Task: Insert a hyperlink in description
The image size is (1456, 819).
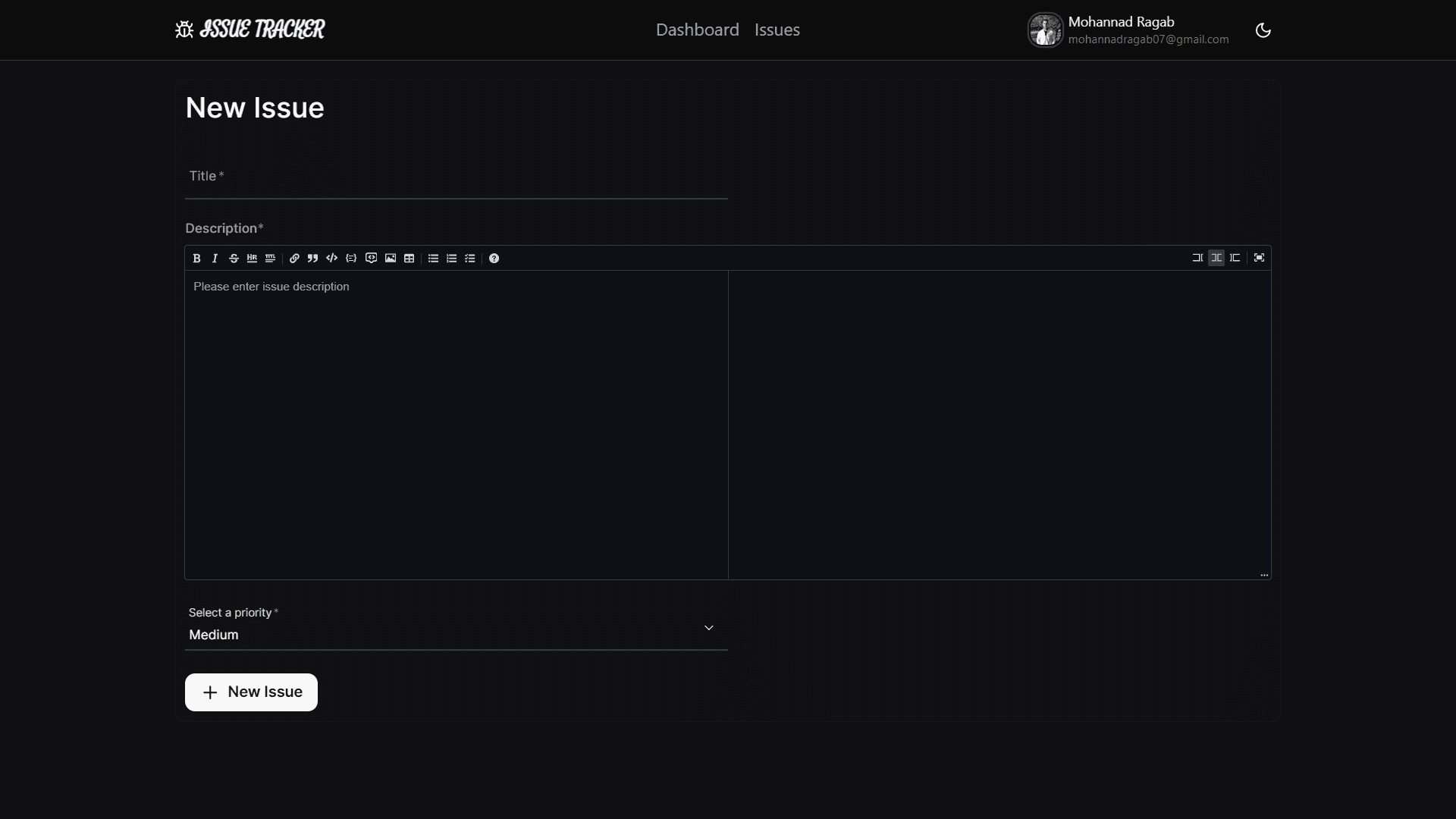Action: pyautogui.click(x=294, y=259)
